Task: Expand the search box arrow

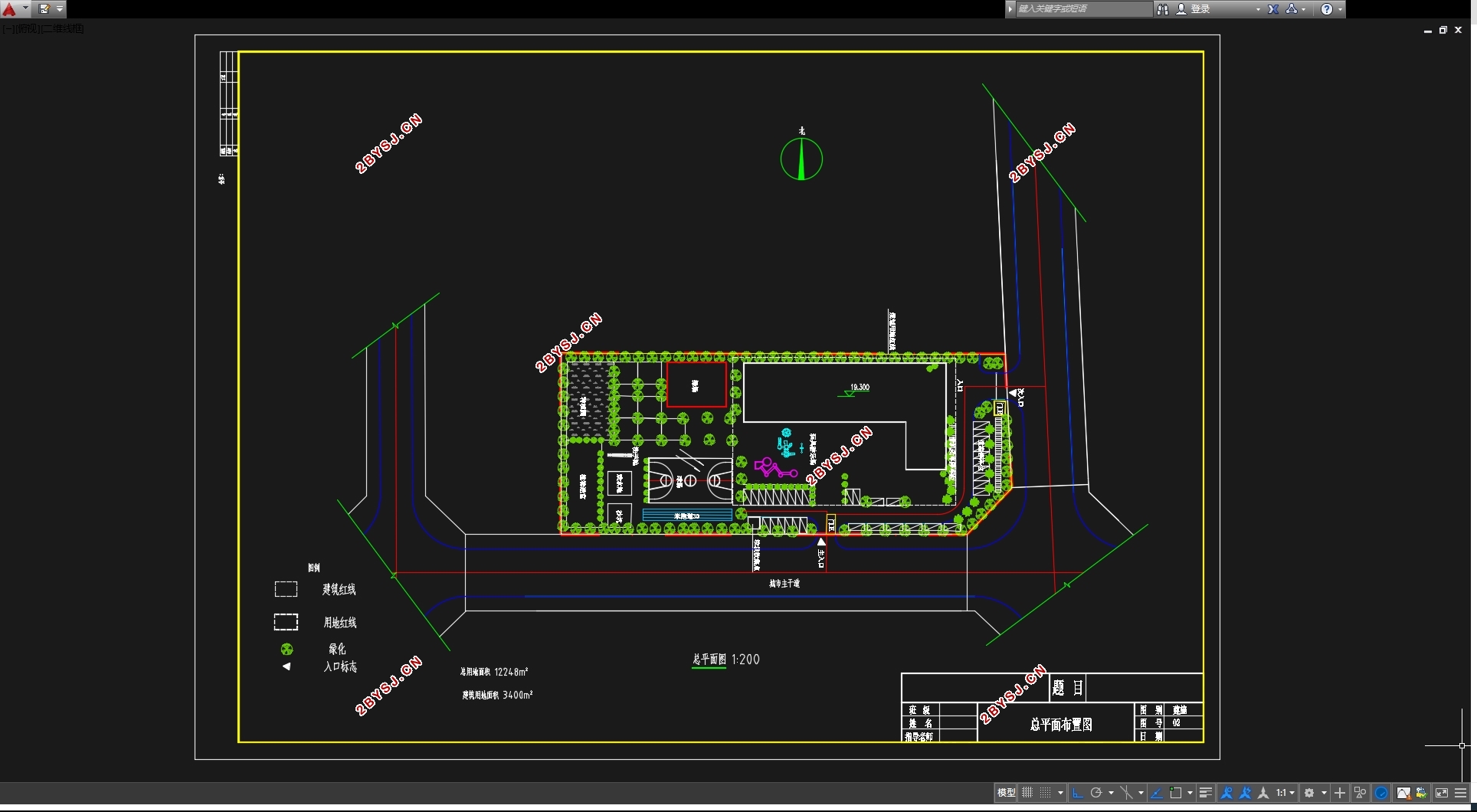Action: (x=1010, y=9)
